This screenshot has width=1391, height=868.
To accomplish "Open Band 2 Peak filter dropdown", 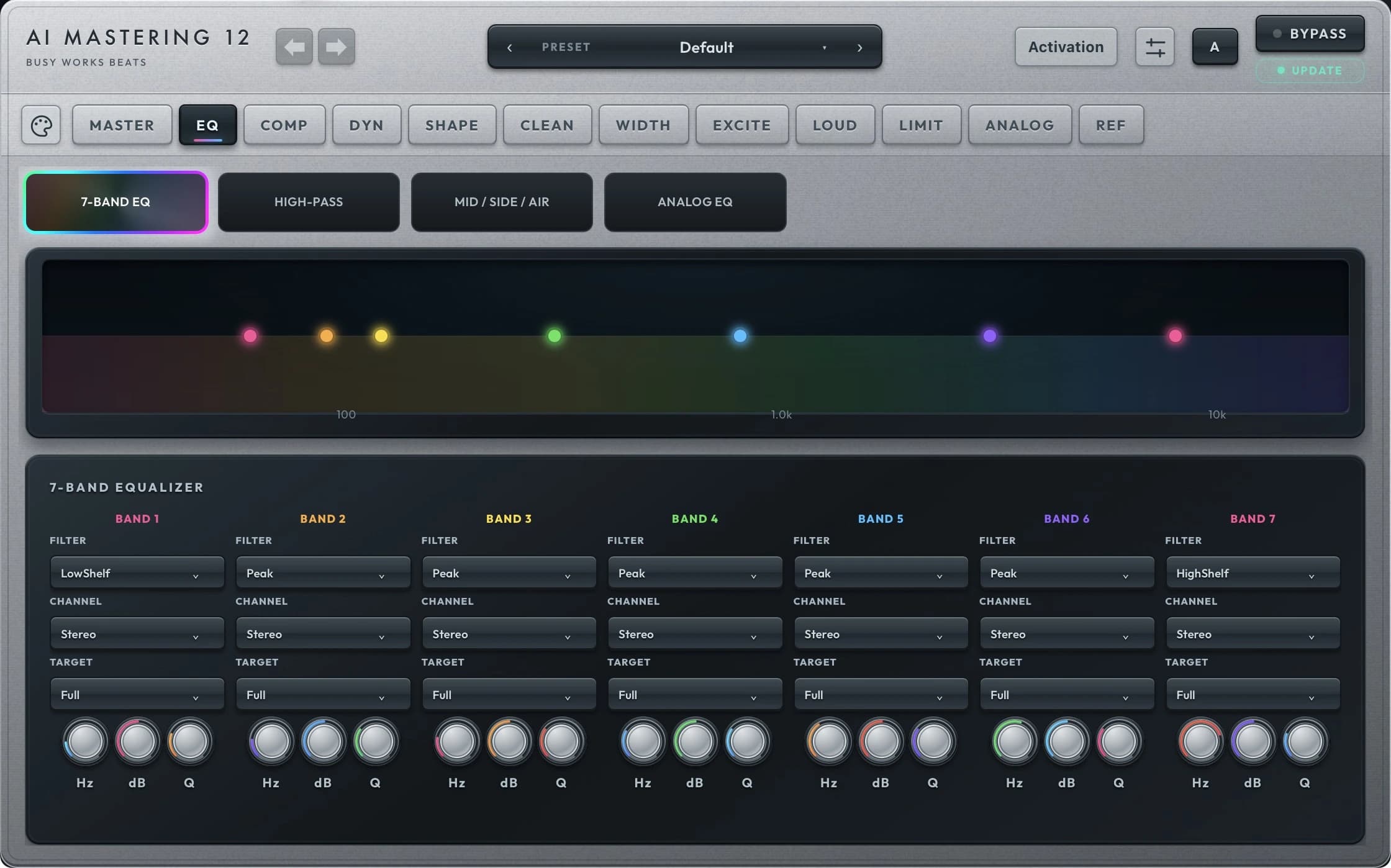I will click(x=322, y=573).
